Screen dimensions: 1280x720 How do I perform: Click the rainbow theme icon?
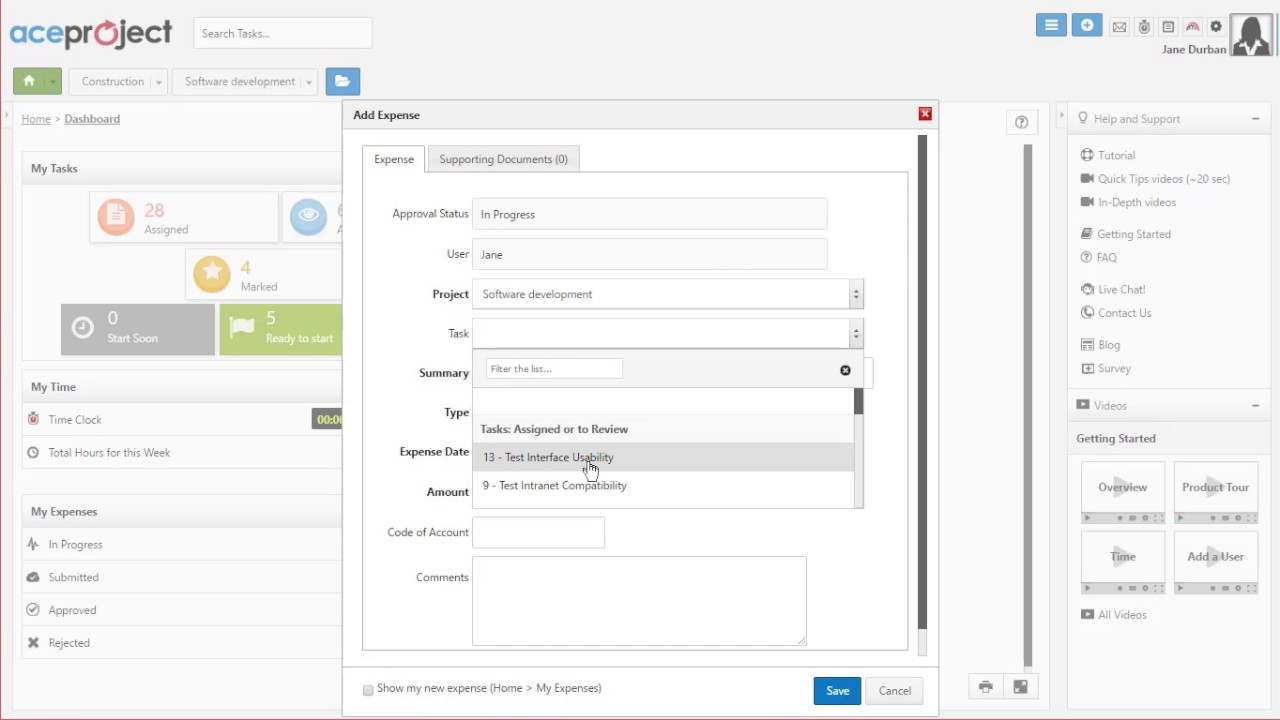(1192, 27)
